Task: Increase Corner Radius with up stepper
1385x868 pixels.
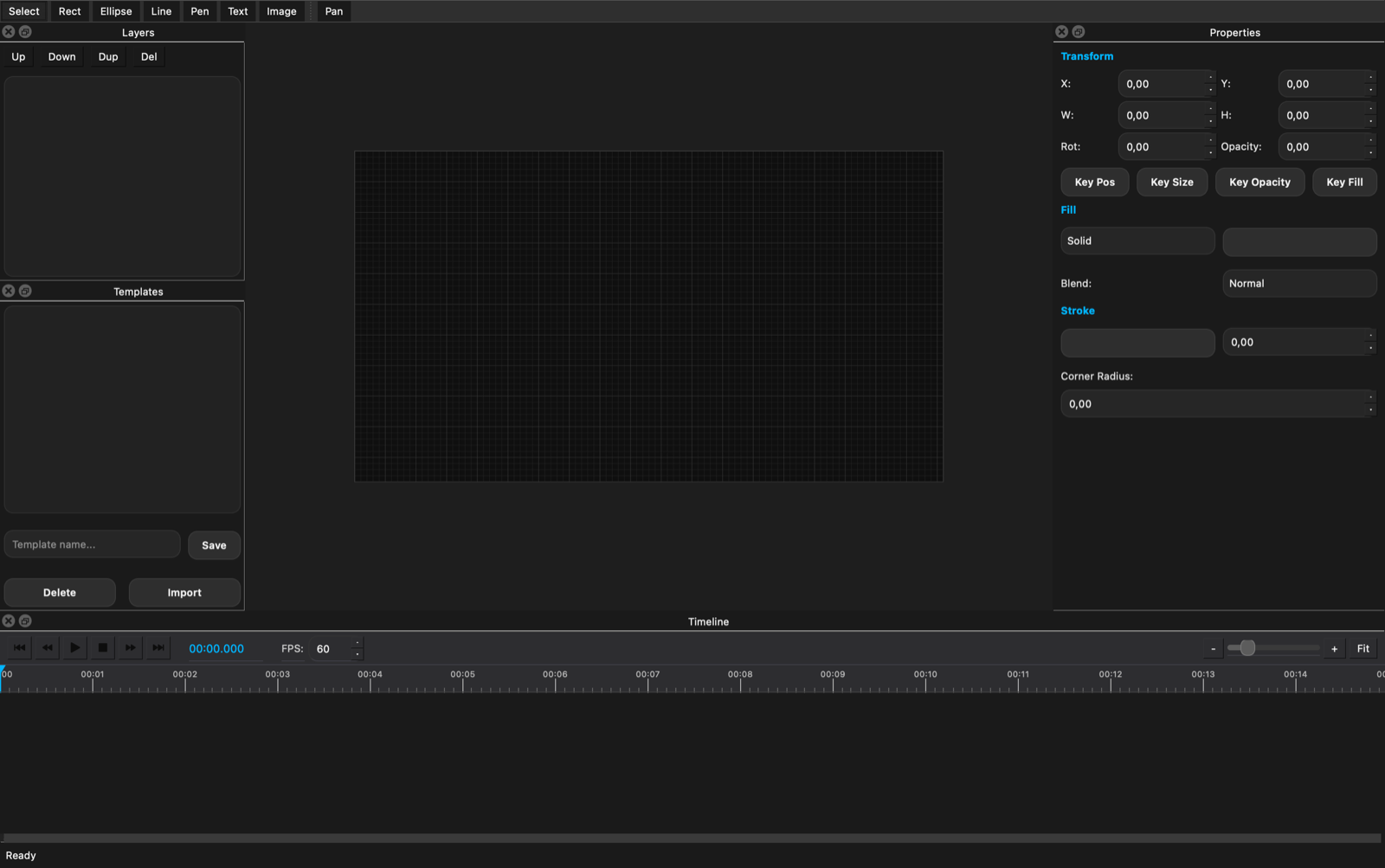Action: click(x=1370, y=397)
